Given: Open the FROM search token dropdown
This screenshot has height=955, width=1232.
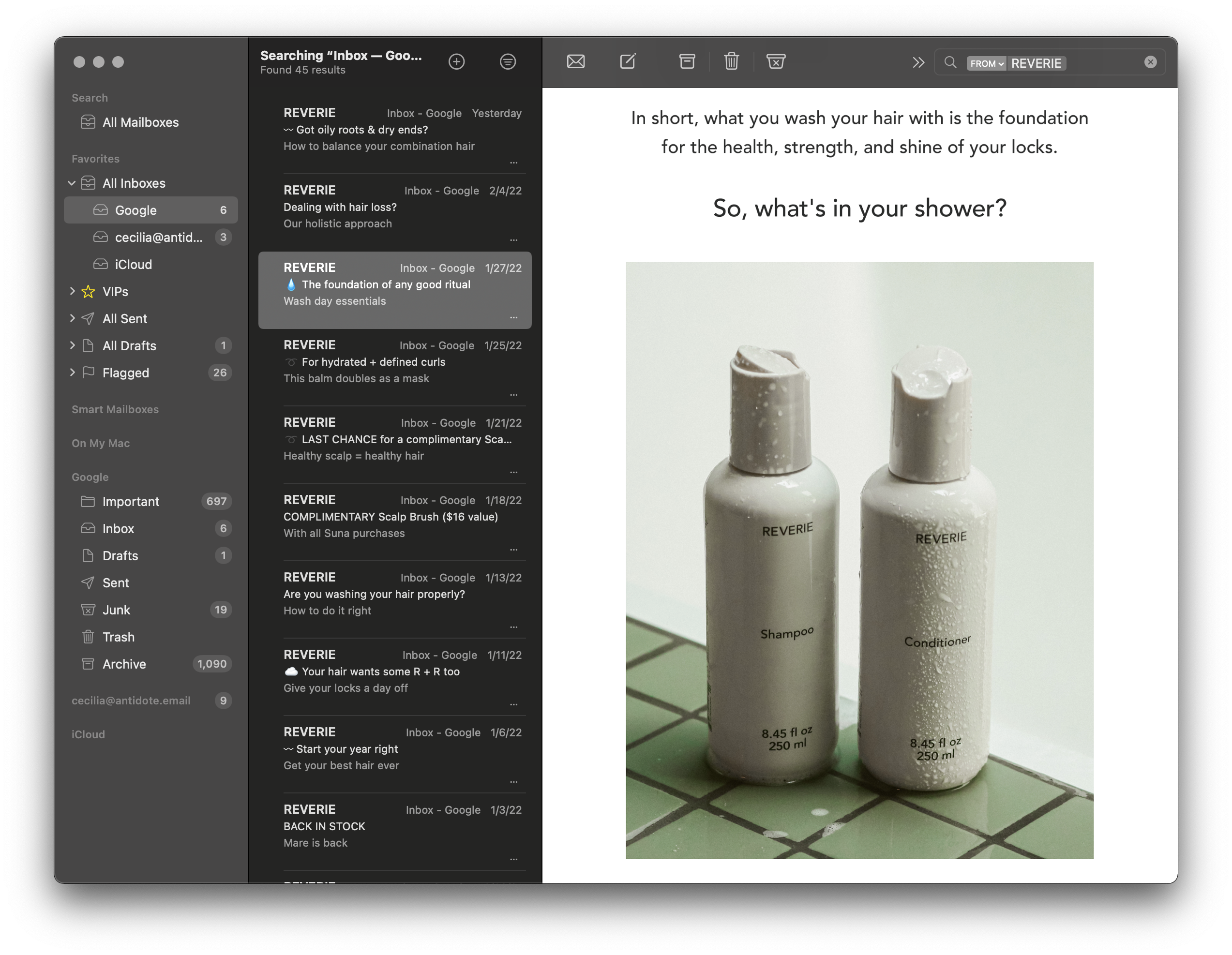Looking at the screenshot, I should coord(986,63).
